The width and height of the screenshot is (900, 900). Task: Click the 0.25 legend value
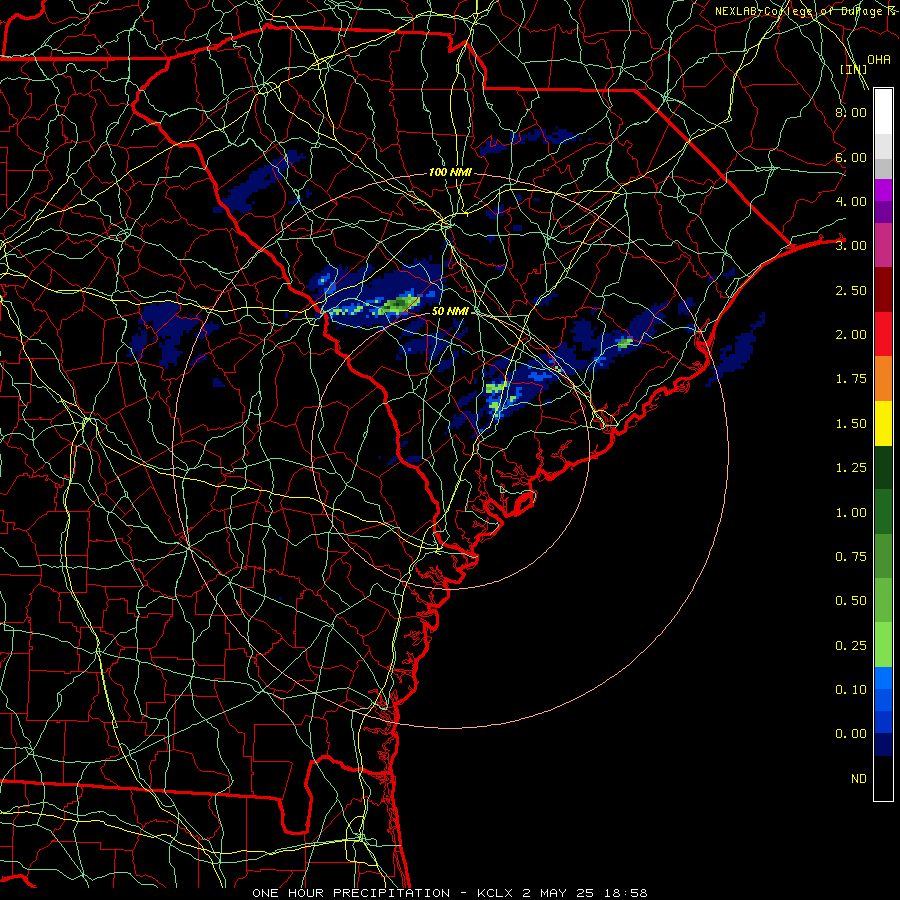(851, 646)
